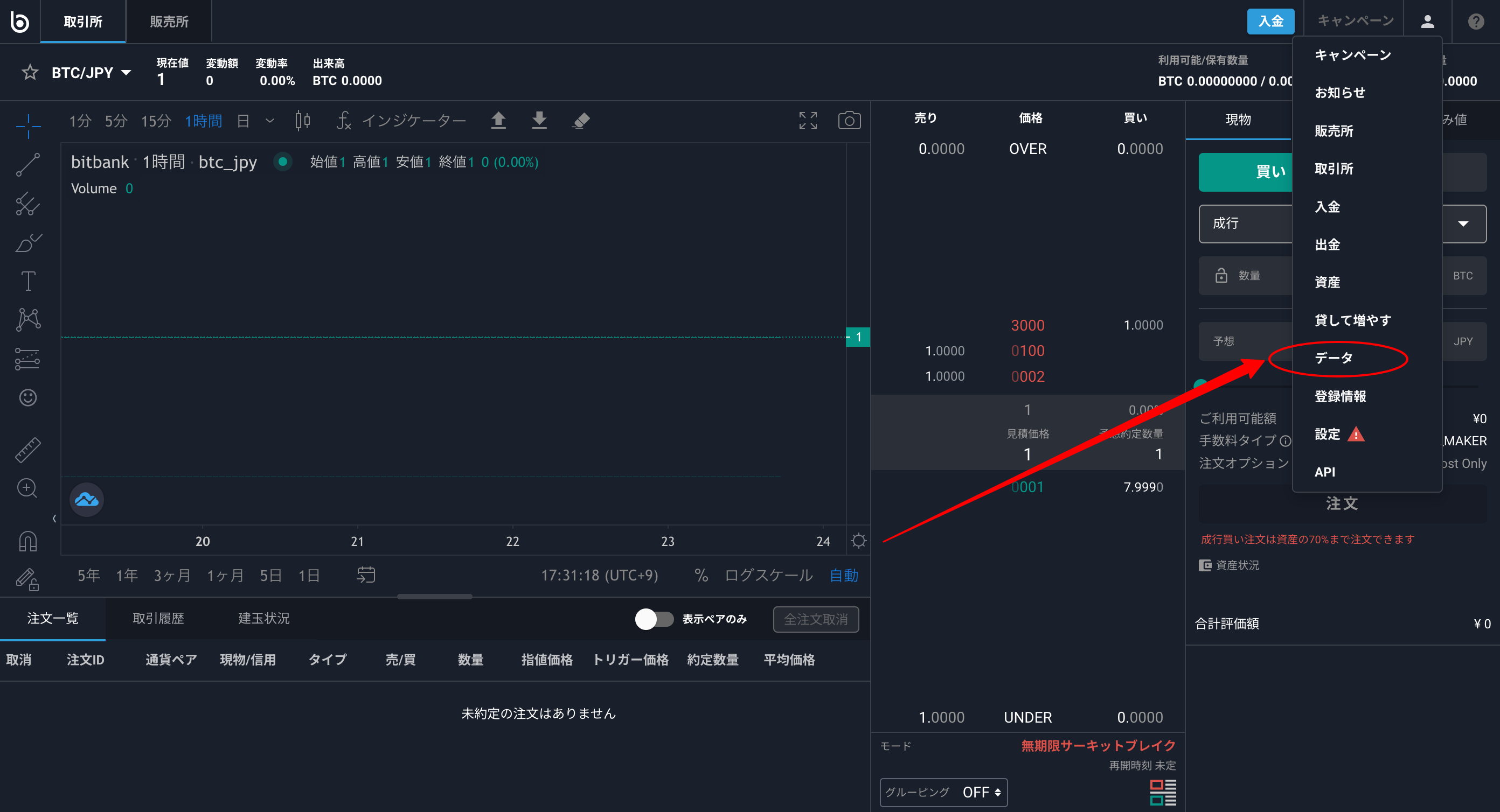Open the 建玉状況 tab
Screen dimensions: 1500x812
tap(263, 618)
